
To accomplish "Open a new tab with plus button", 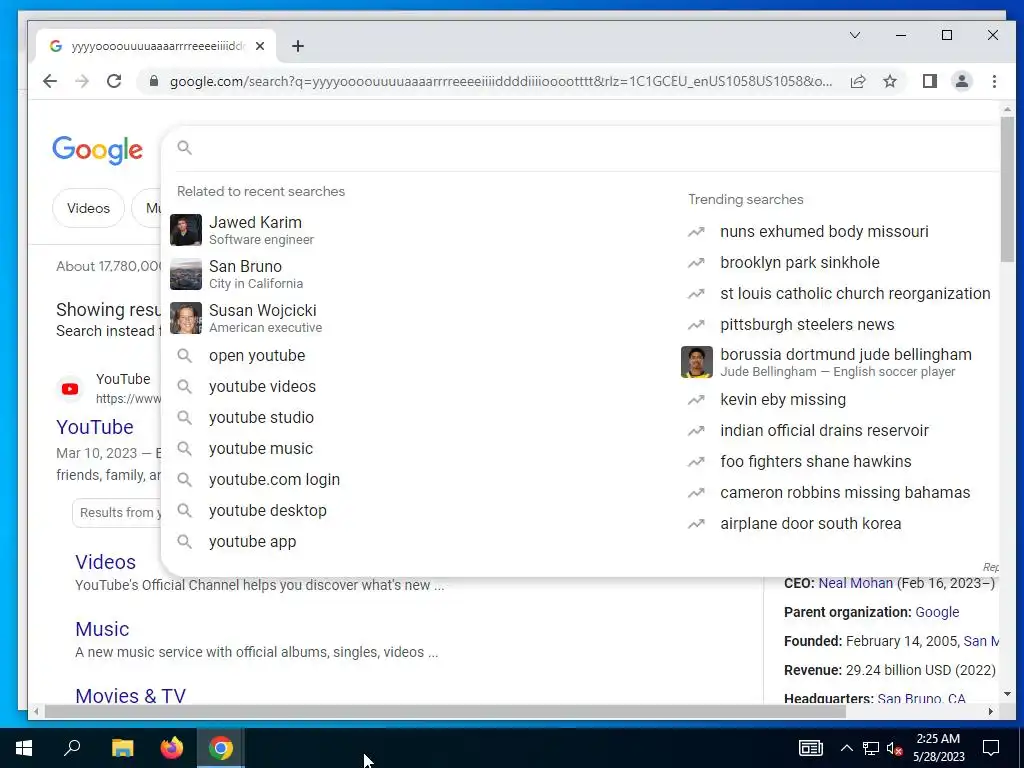I will click(x=298, y=46).
